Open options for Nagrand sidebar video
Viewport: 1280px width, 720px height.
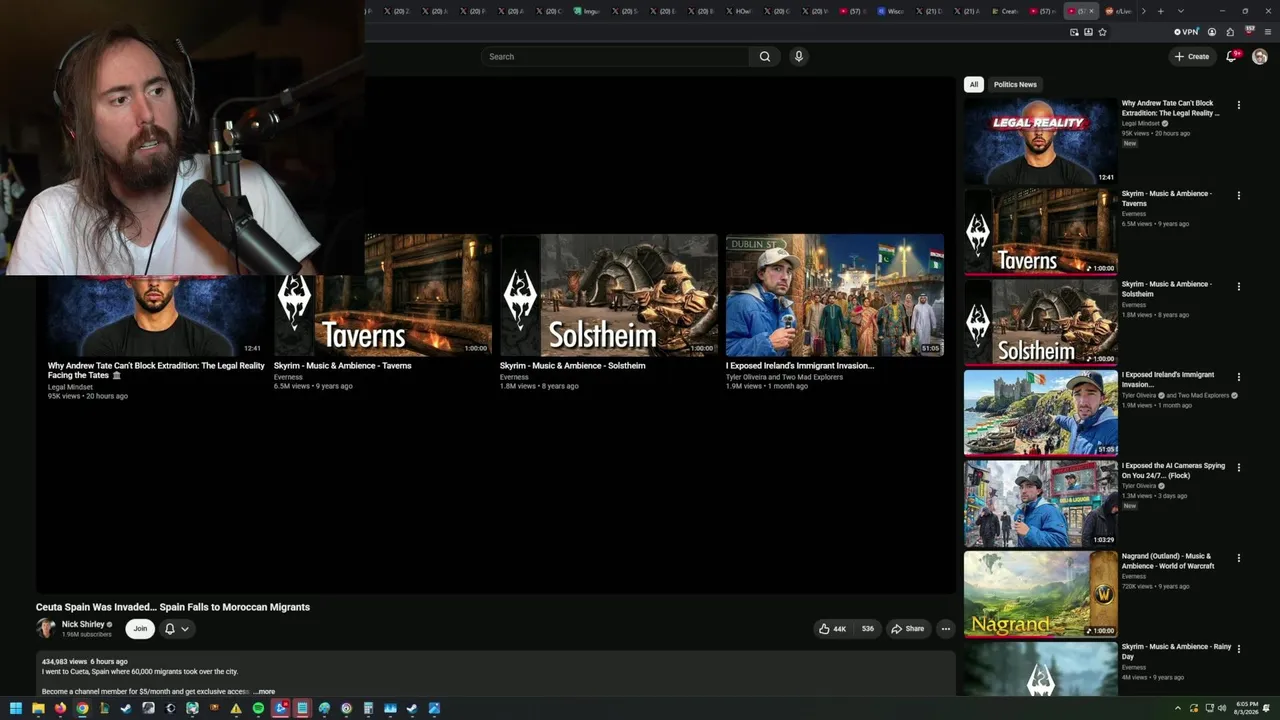click(x=1239, y=558)
